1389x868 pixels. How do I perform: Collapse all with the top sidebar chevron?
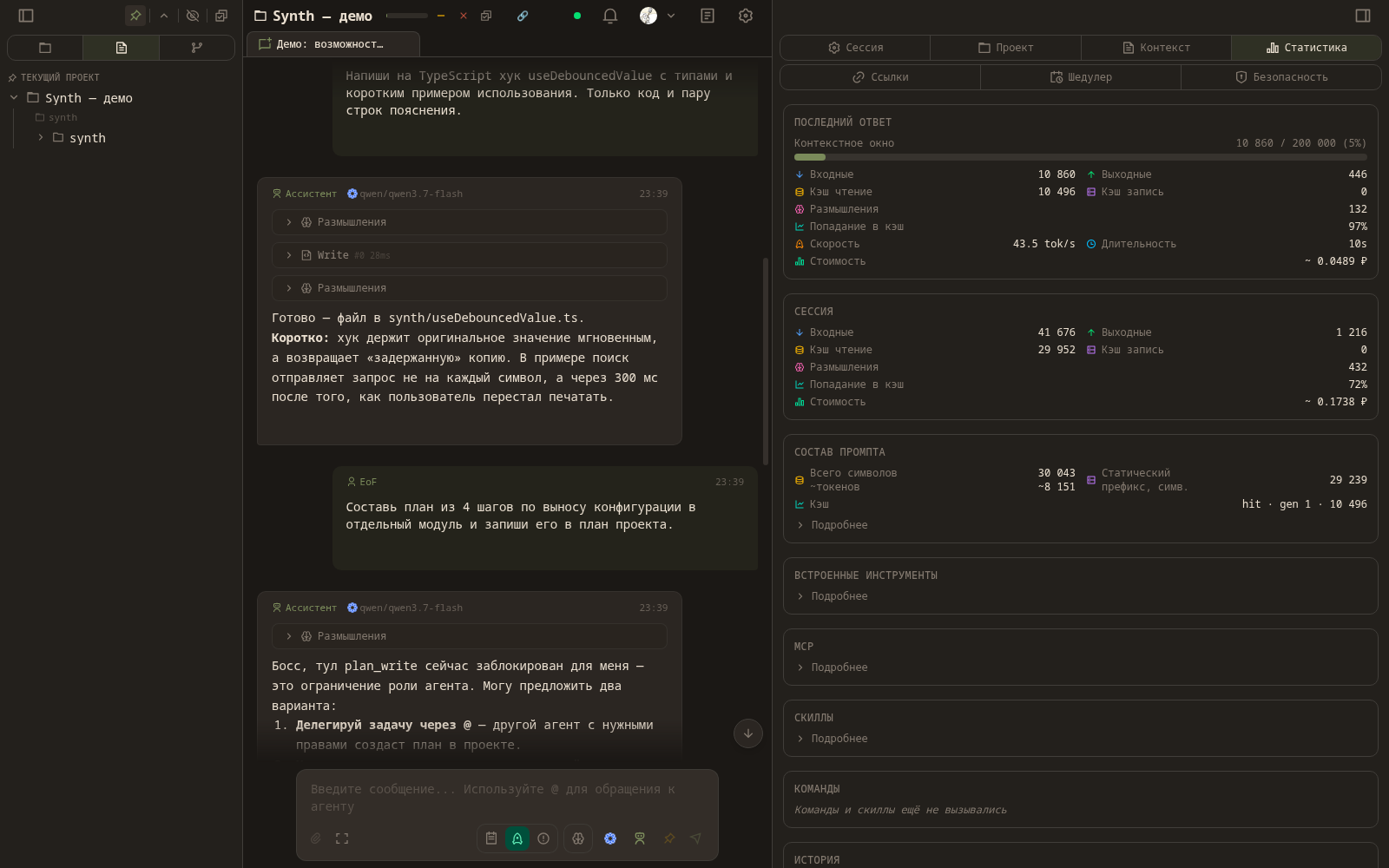(164, 16)
